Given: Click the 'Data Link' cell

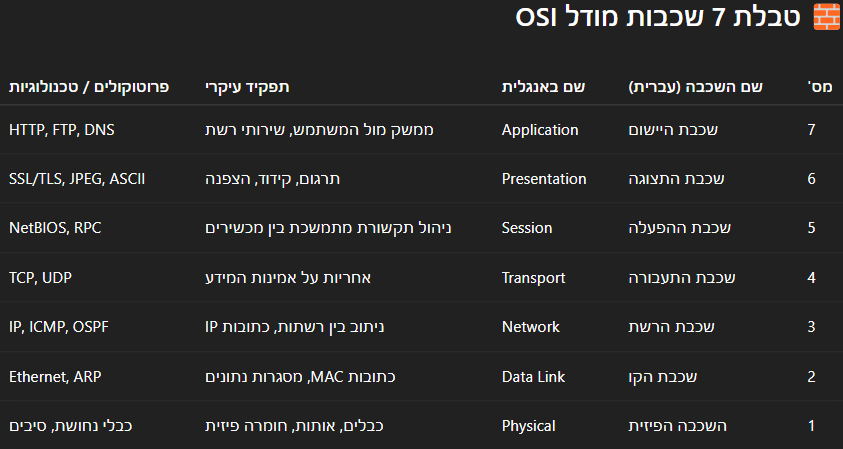Looking at the screenshot, I should pyautogui.click(x=533, y=376).
